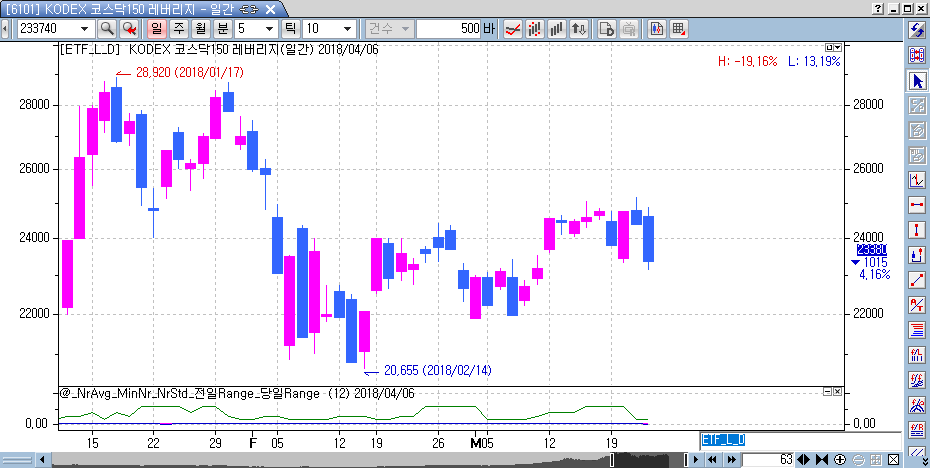Select the horizontal line drawing tool

(x=916, y=205)
